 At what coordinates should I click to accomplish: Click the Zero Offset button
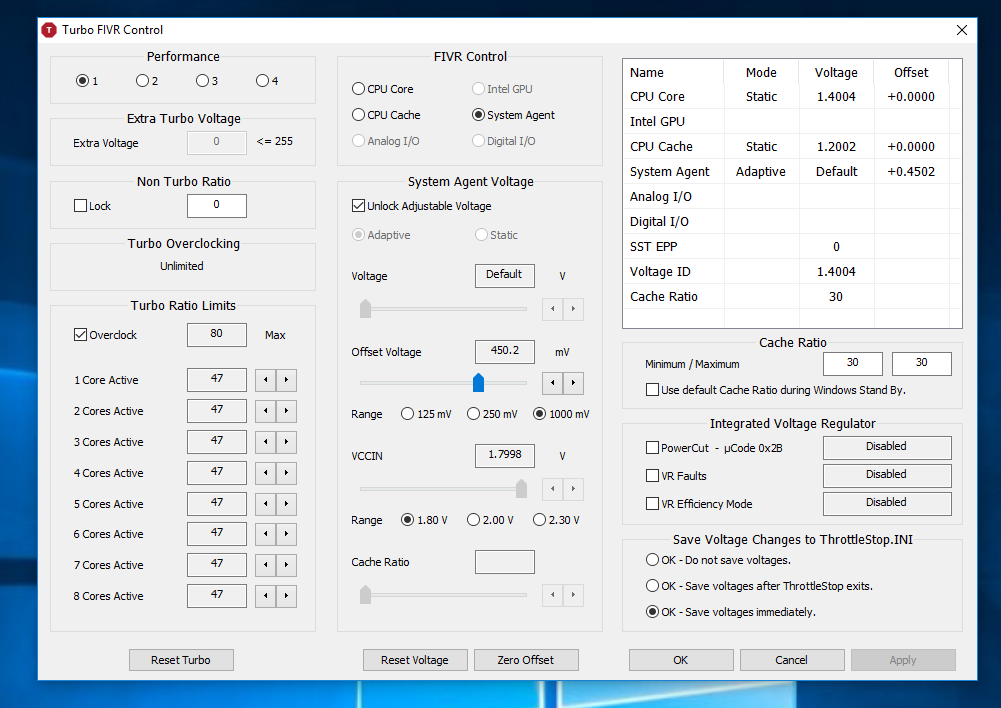(x=525, y=660)
